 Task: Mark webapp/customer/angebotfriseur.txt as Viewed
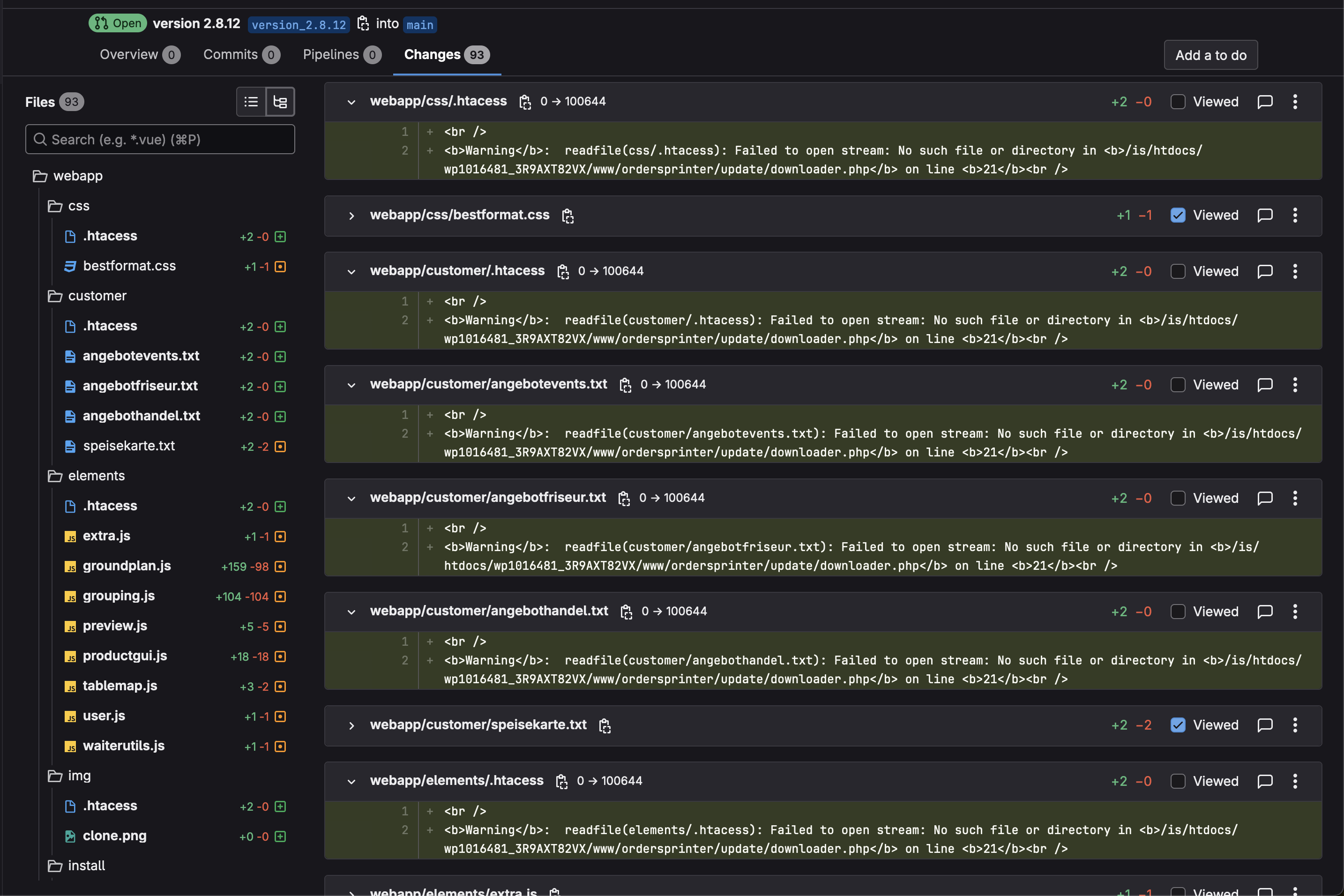pyautogui.click(x=1178, y=498)
